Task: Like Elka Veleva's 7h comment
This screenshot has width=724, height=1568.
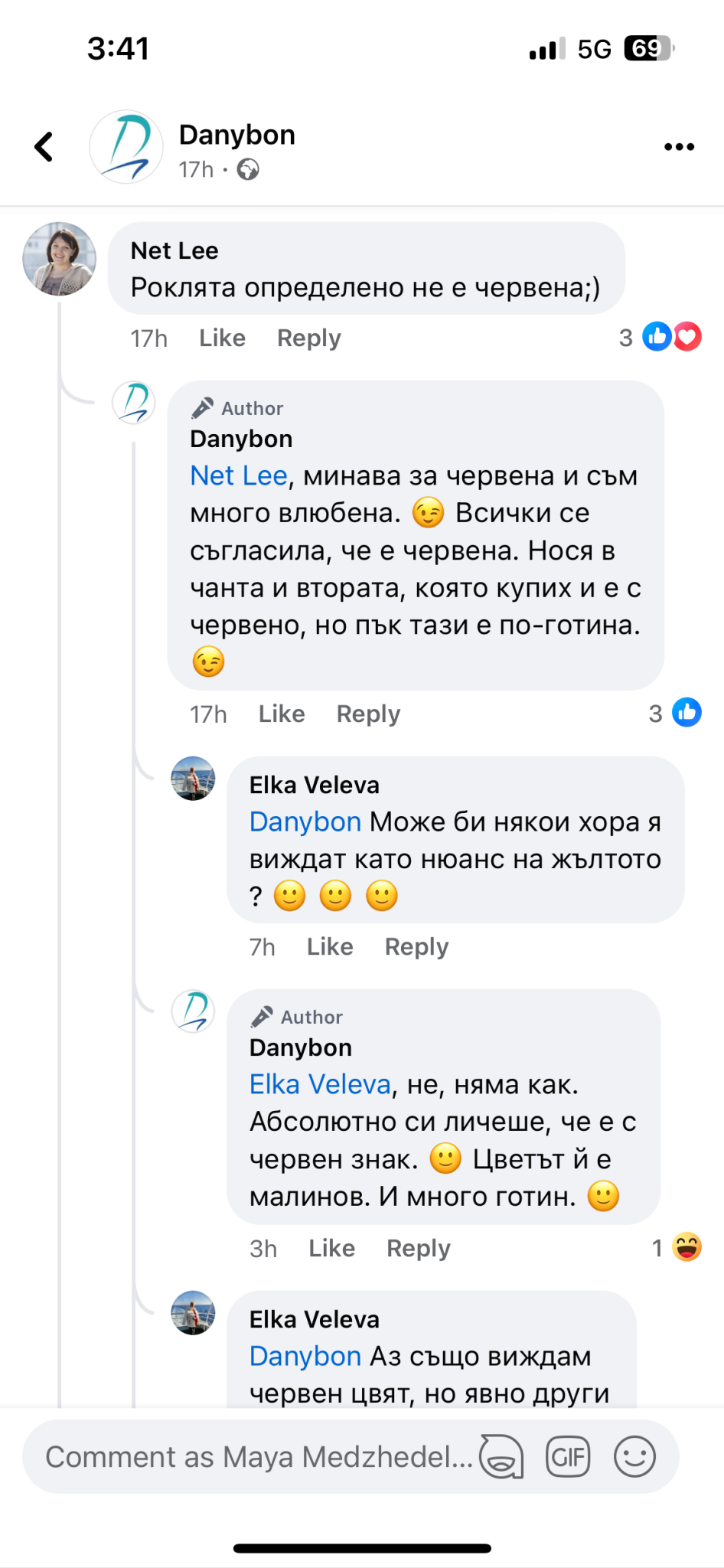Action: [330, 947]
